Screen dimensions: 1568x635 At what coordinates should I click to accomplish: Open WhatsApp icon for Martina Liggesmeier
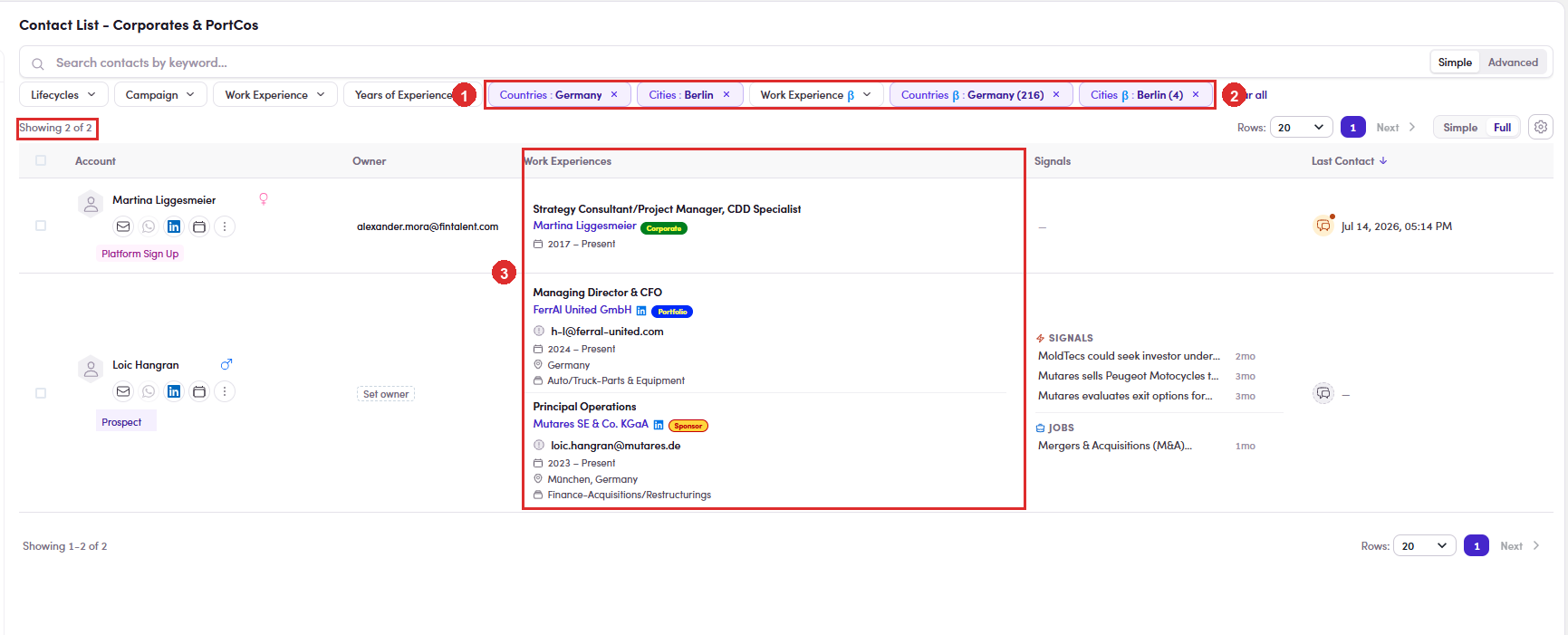149,226
